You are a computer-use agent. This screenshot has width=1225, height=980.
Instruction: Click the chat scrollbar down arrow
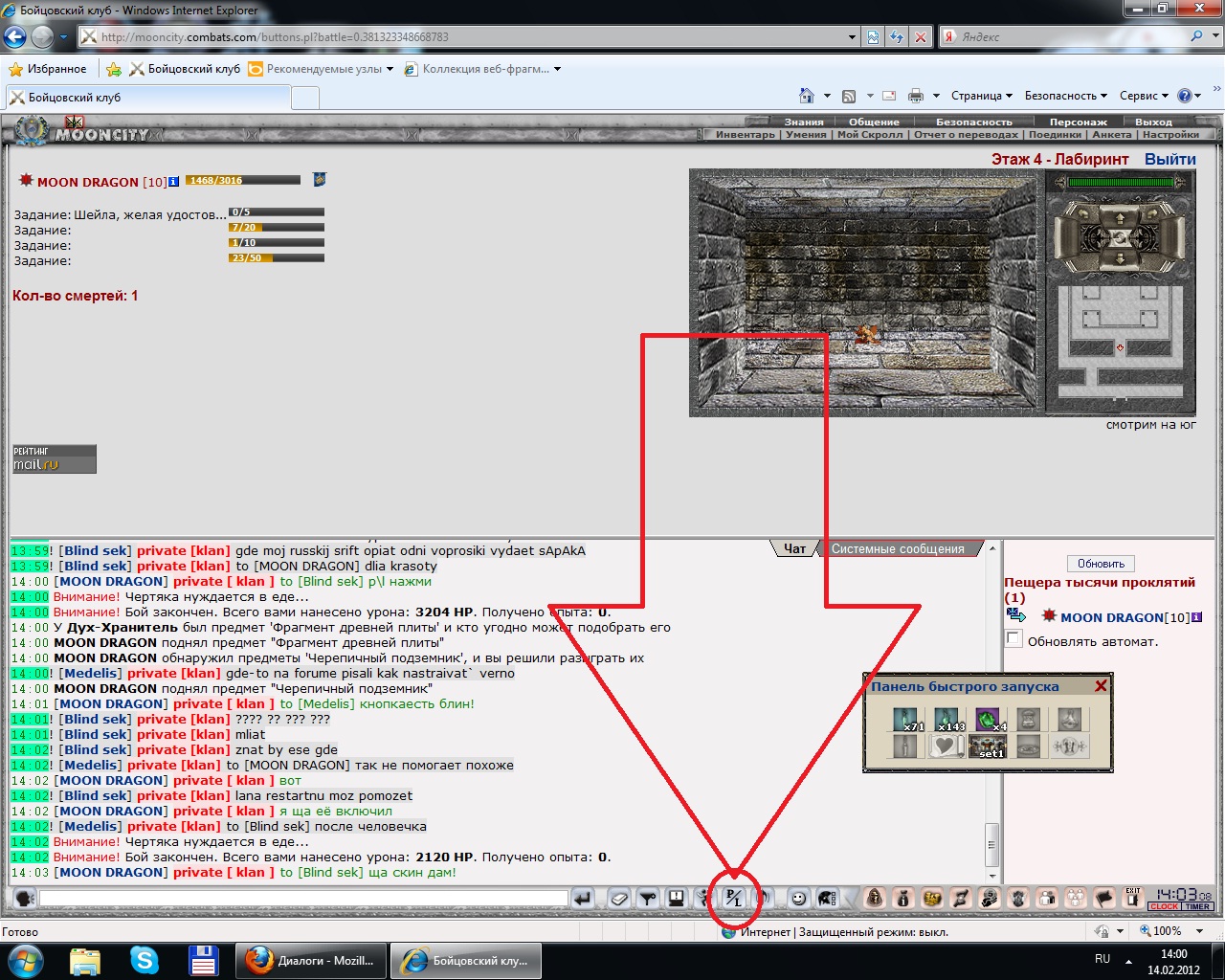(992, 876)
